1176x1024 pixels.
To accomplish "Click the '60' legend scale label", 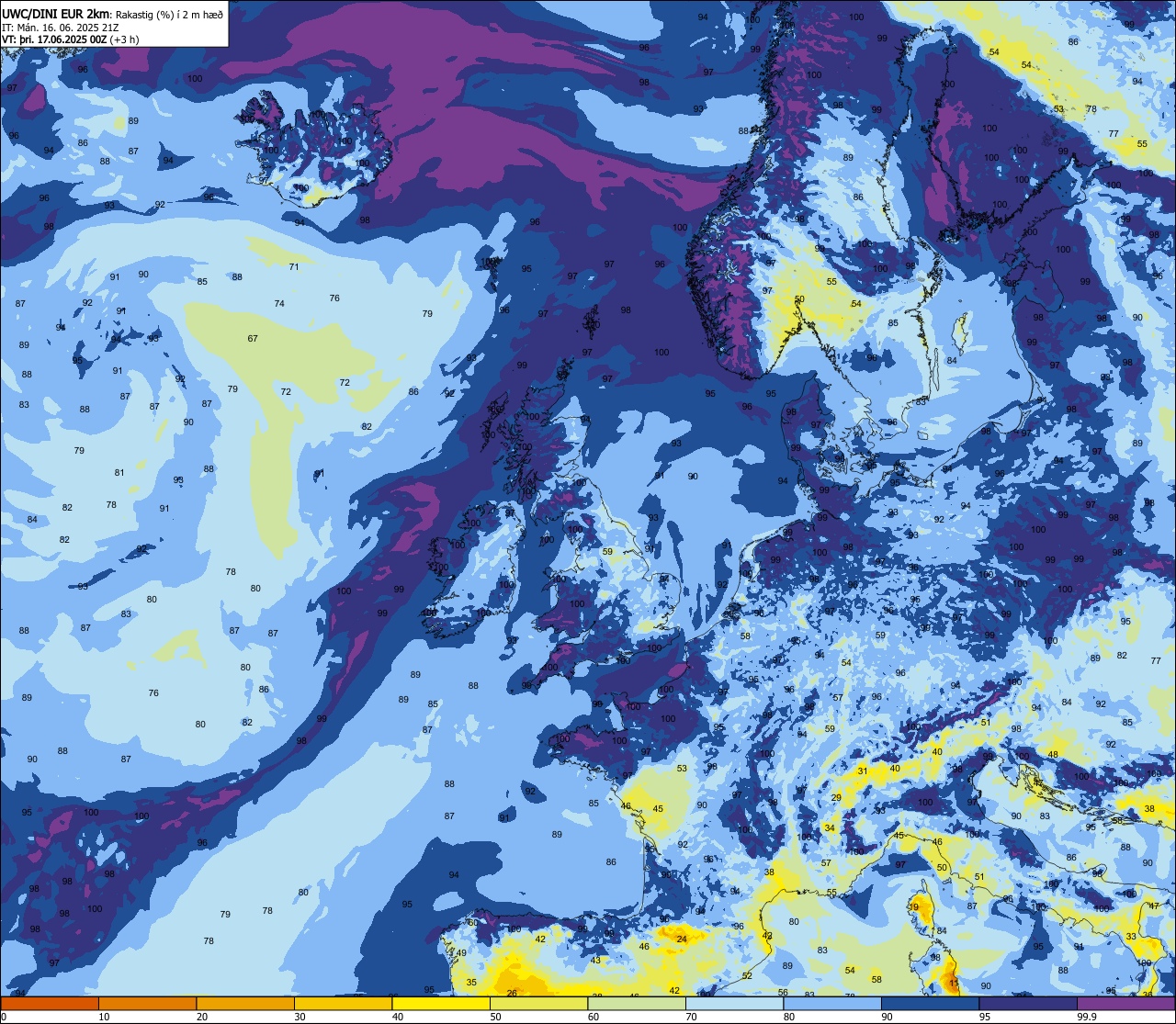I will 594,1017.
